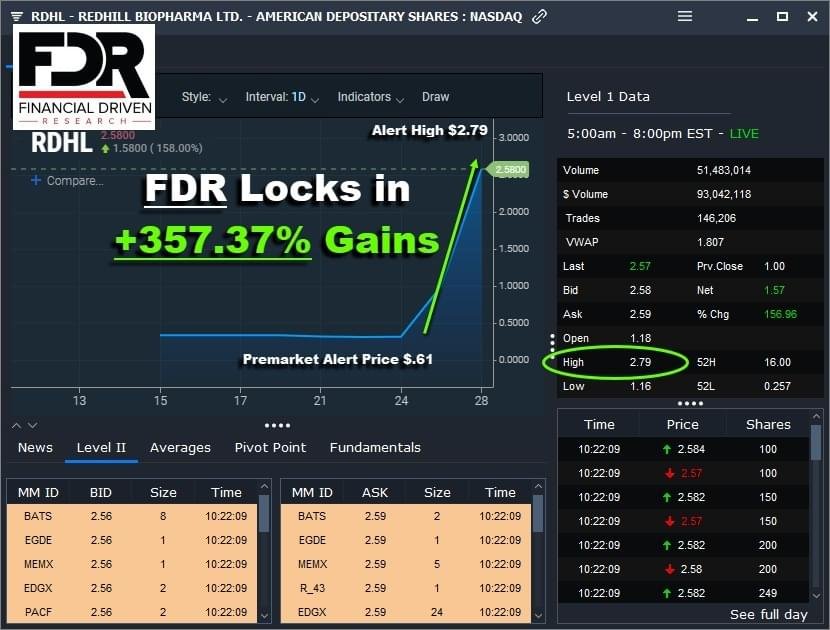Expand the Indicators dropdown
The height and width of the screenshot is (630, 830).
pyautogui.click(x=371, y=97)
